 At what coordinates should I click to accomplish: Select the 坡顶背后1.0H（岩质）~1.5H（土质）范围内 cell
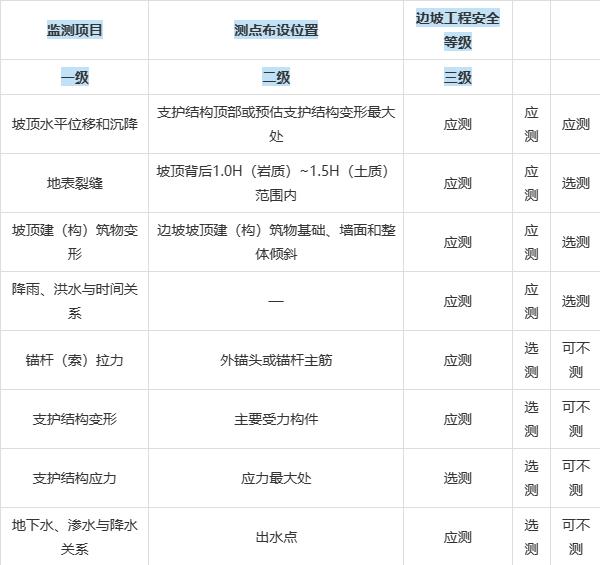click(276, 183)
